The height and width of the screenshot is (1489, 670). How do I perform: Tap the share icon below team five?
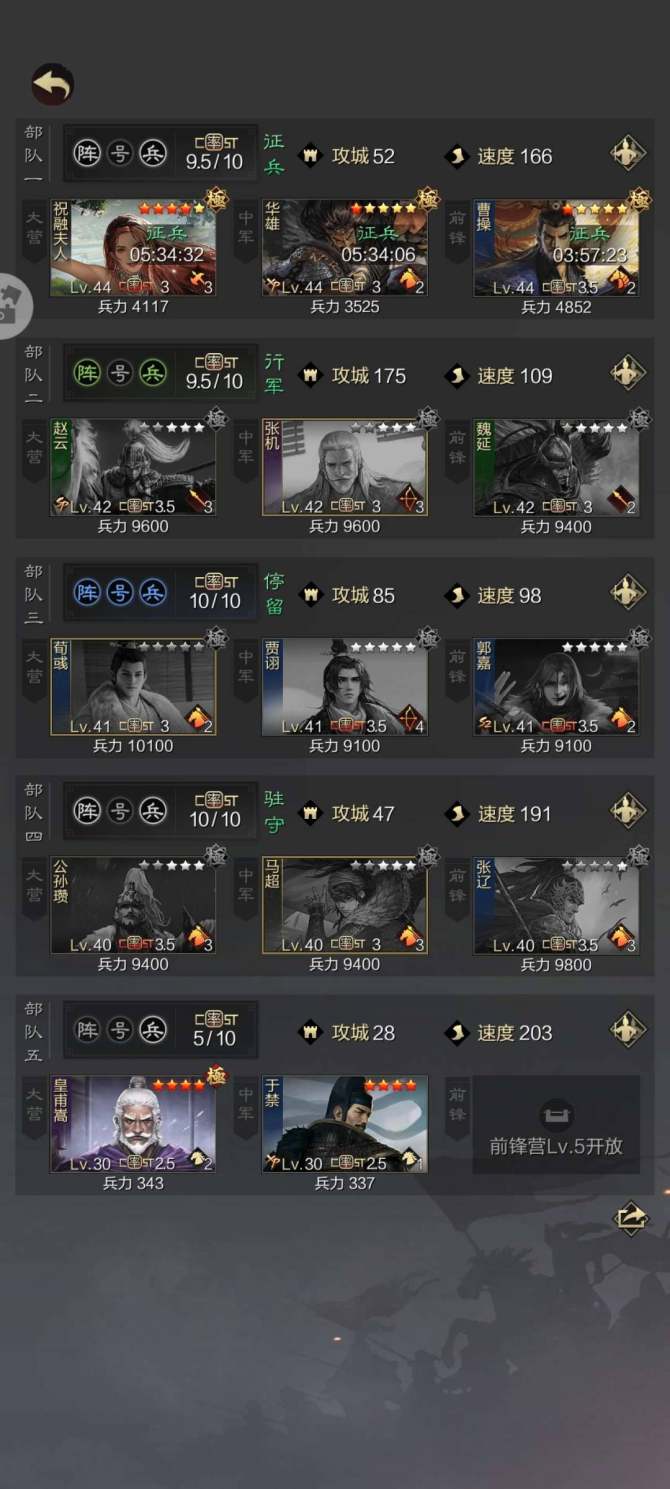tap(631, 1218)
